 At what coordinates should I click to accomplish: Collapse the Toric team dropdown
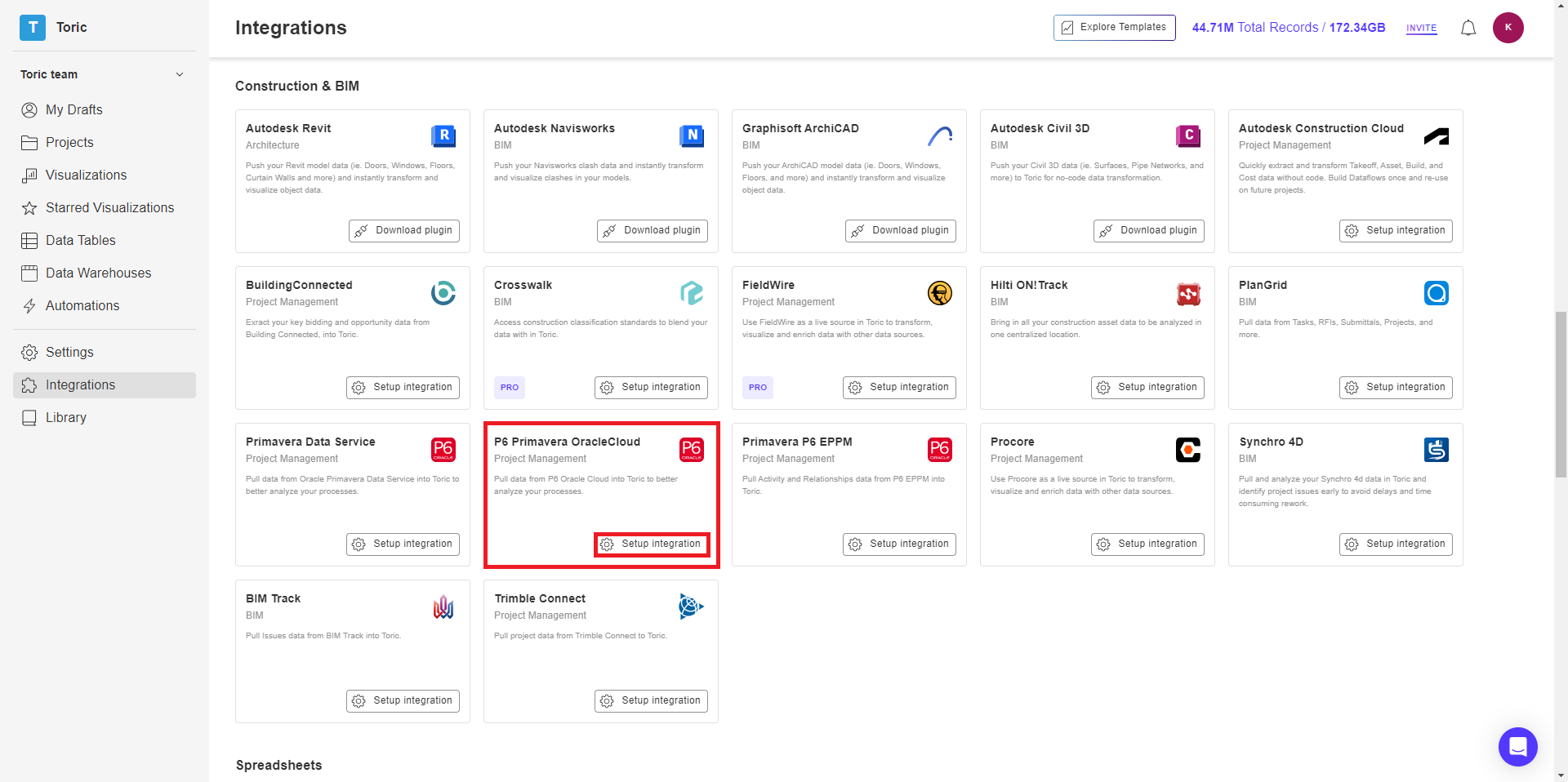point(180,74)
